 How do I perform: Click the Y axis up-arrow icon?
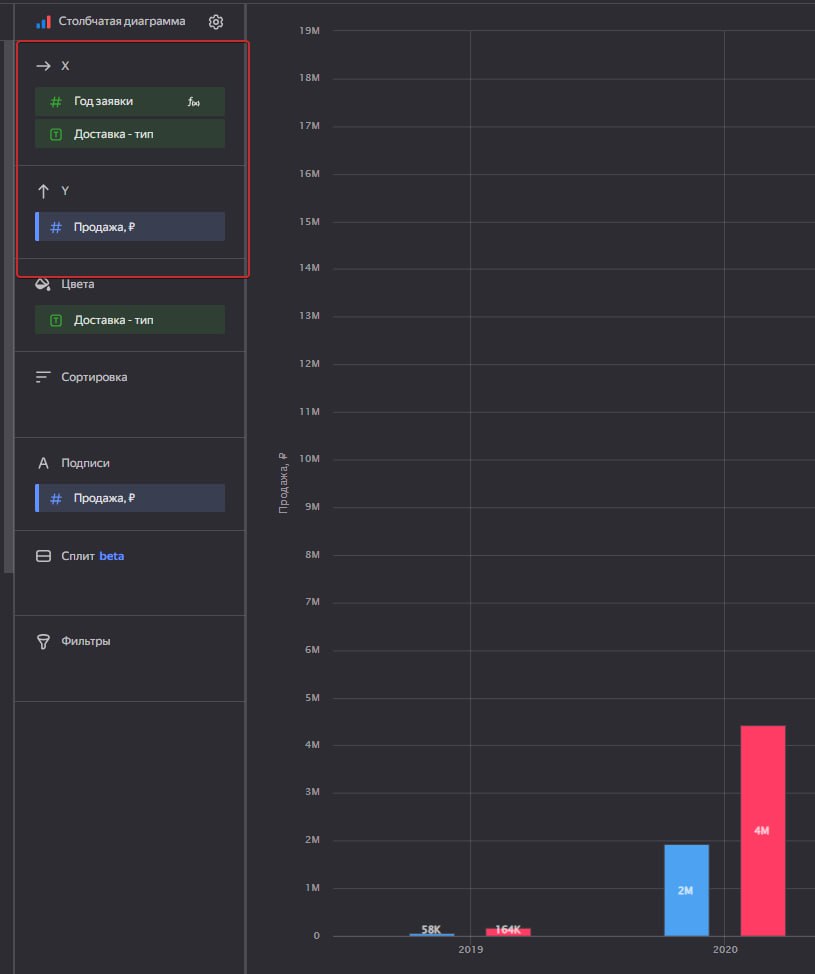[43, 191]
